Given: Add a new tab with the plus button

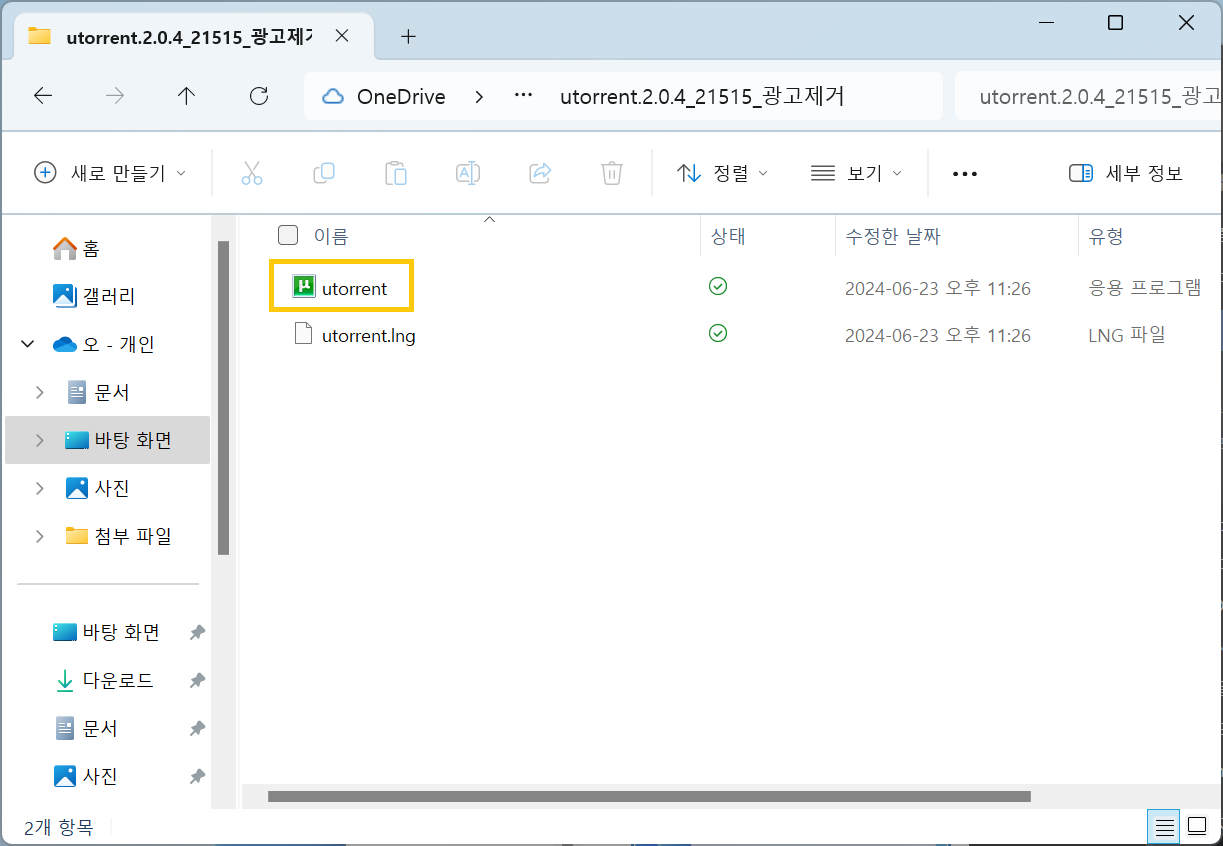Looking at the screenshot, I should (407, 36).
